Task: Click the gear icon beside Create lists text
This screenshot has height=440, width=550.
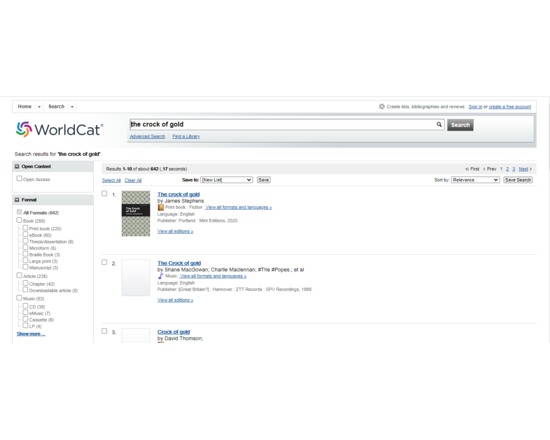Action: click(x=382, y=106)
